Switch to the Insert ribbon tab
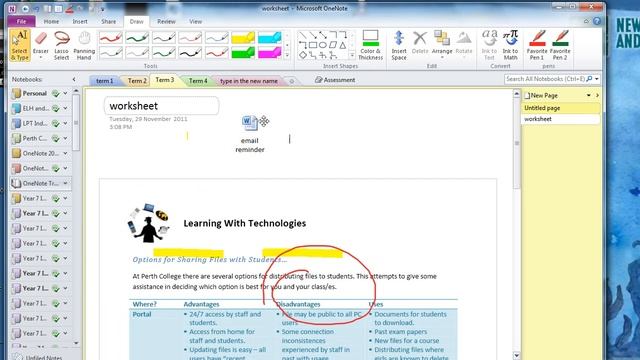The image size is (640, 360). (80, 21)
